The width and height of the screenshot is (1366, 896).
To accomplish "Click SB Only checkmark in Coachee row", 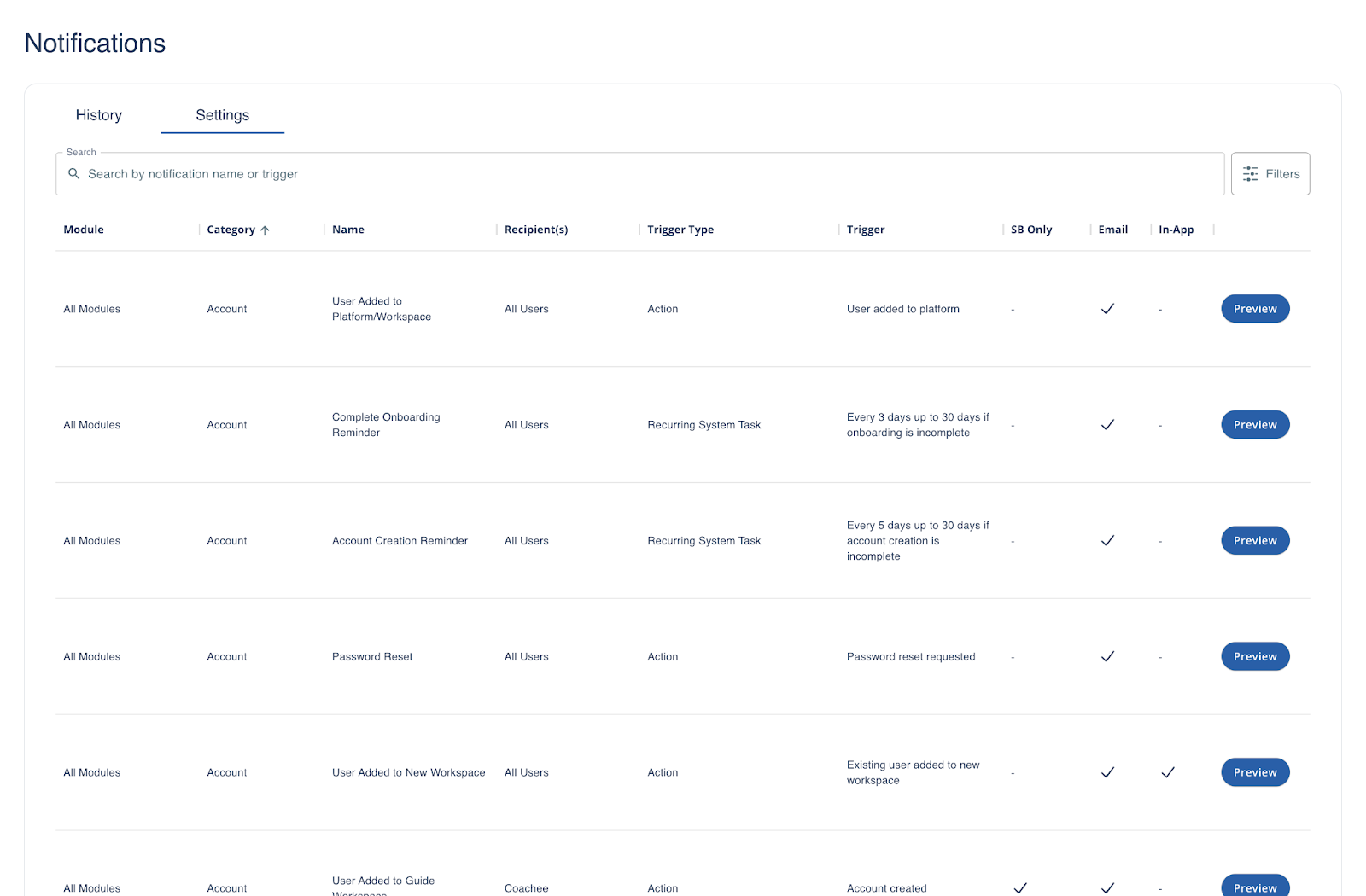I will tap(1019, 887).
